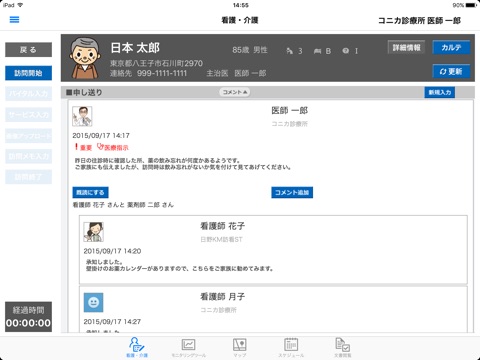Viewport: 480px width, 360px height.
Task: Tap the 戻る back button
Action: [28, 50]
